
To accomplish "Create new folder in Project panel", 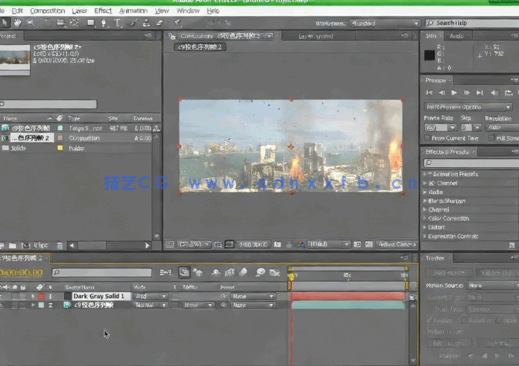I will click(13, 246).
